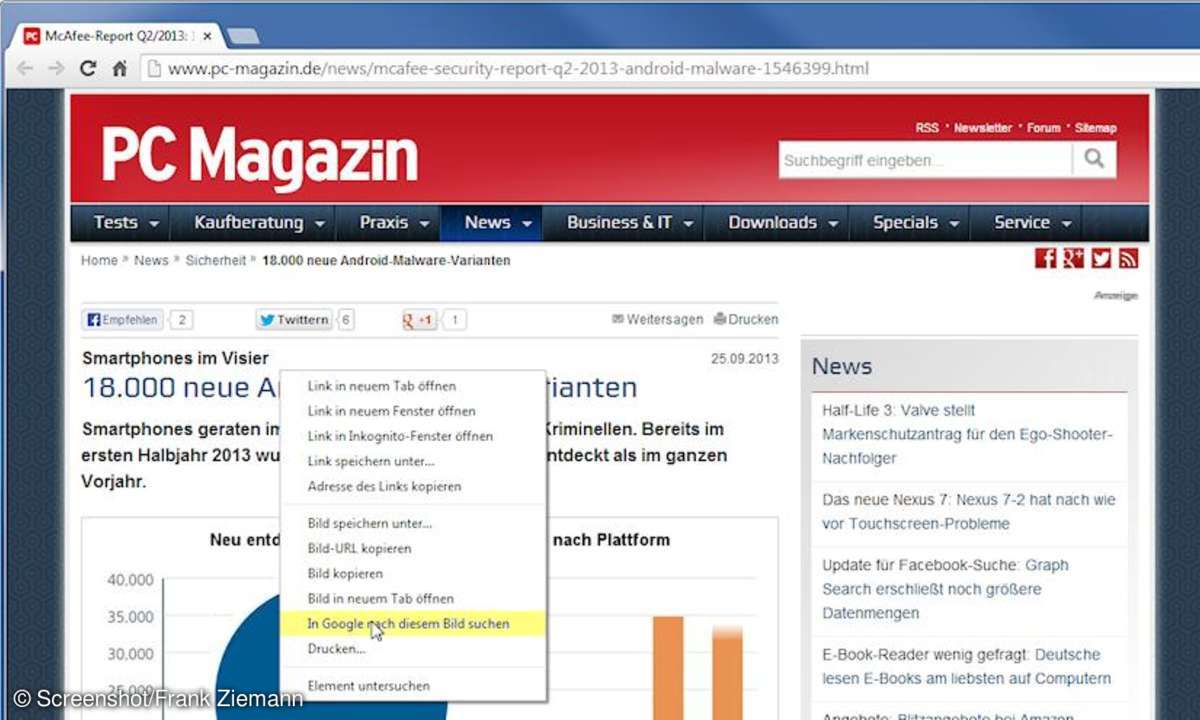Click the address bar URL field
Image resolution: width=1200 pixels, height=720 pixels.
[660, 69]
